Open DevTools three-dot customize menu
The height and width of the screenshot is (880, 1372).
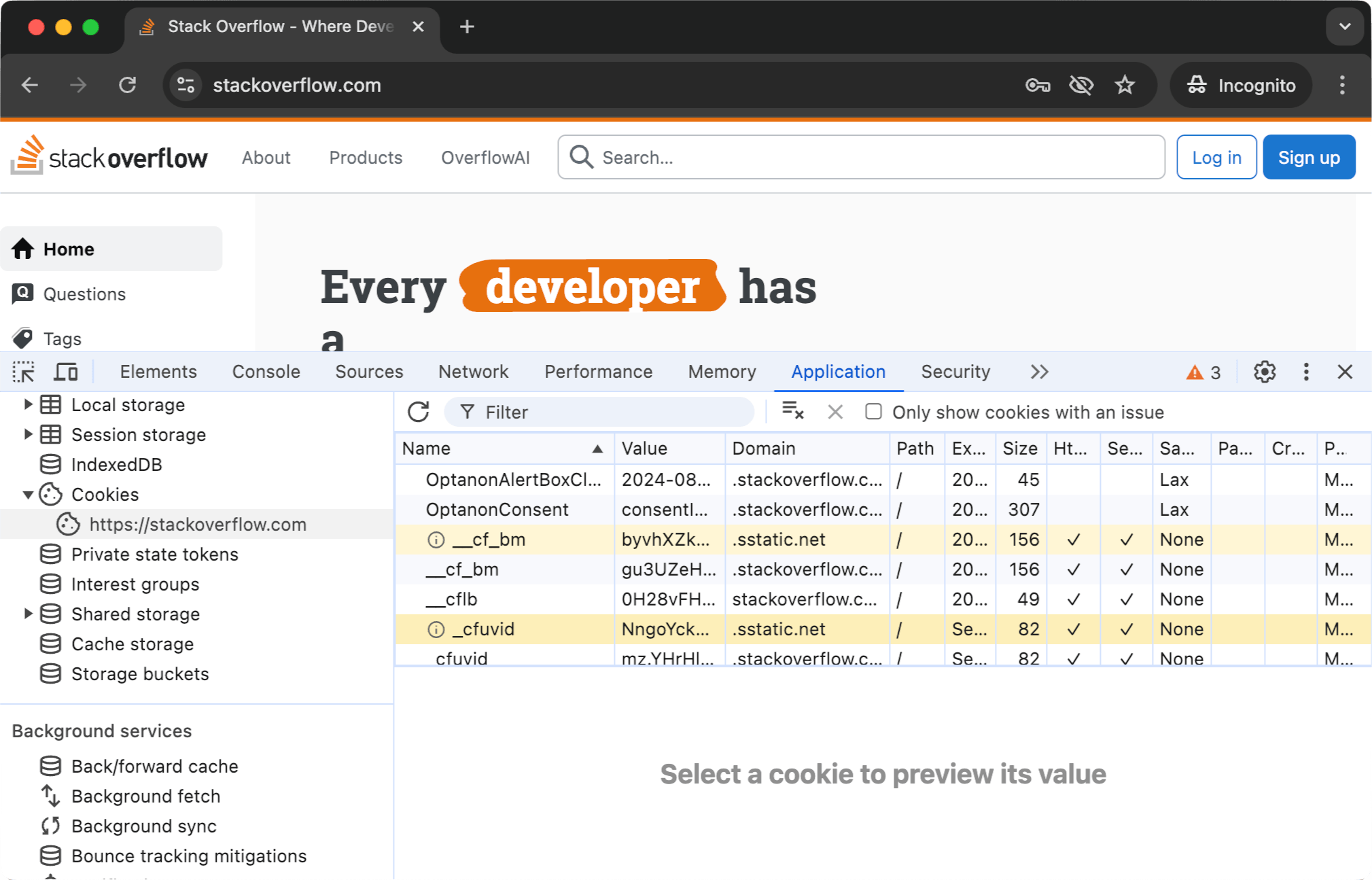(1306, 372)
